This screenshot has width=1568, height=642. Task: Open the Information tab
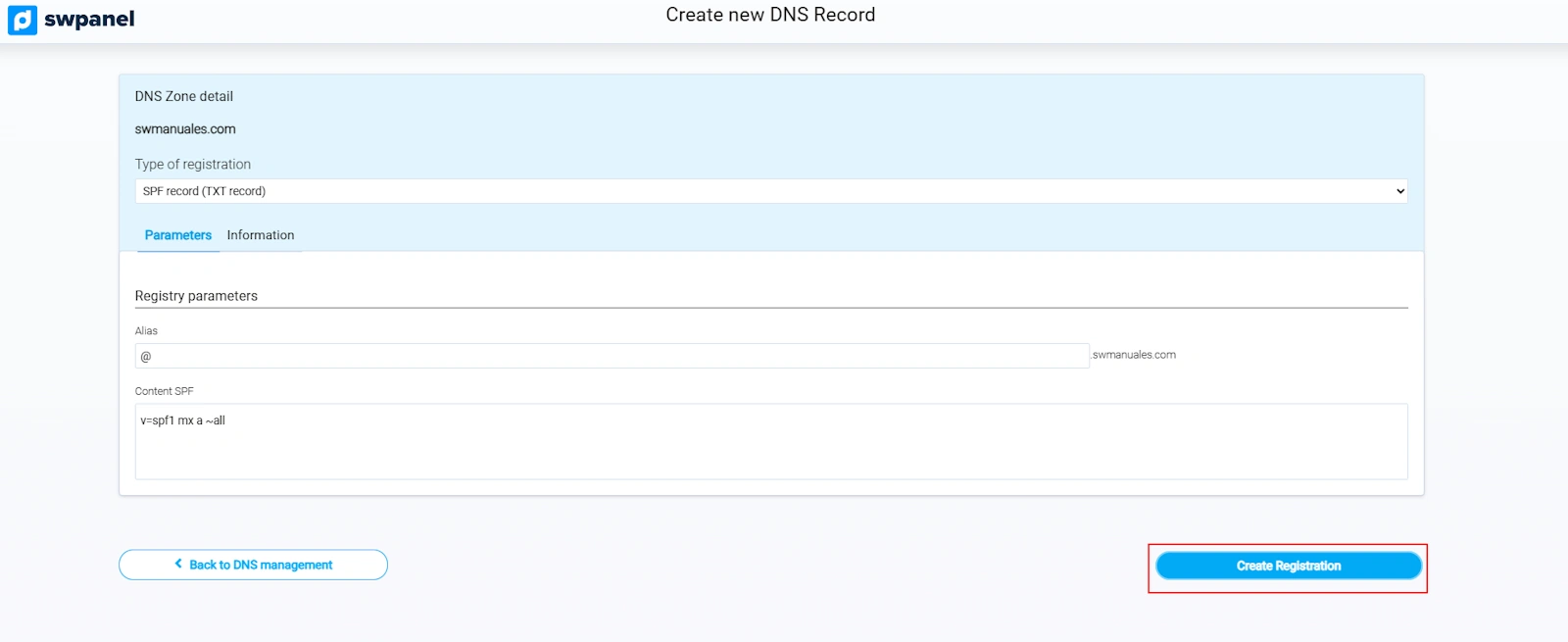pyautogui.click(x=261, y=235)
